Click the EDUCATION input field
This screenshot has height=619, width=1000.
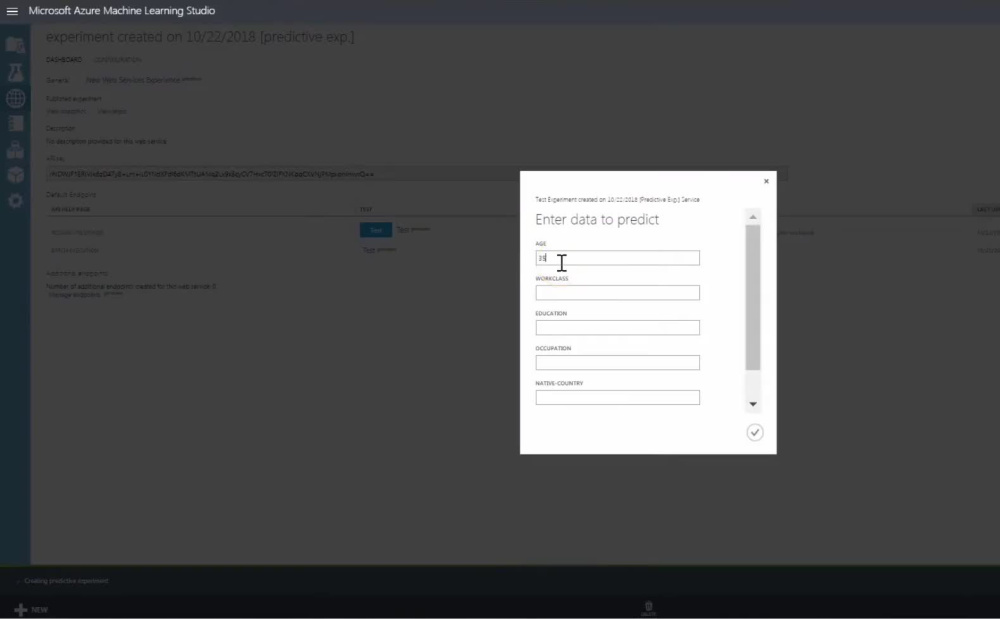click(x=617, y=328)
